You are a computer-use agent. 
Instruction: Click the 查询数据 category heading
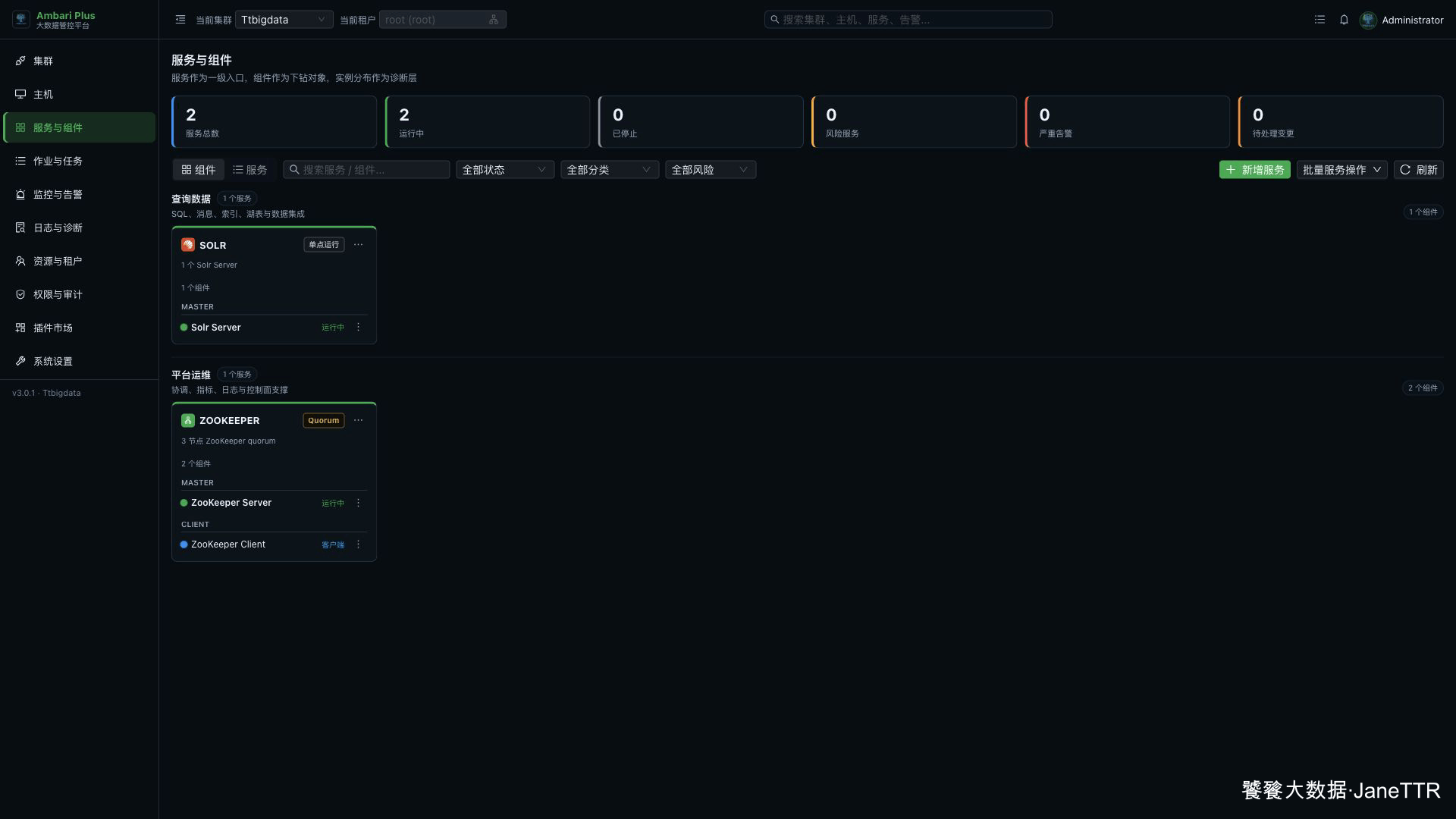click(191, 199)
